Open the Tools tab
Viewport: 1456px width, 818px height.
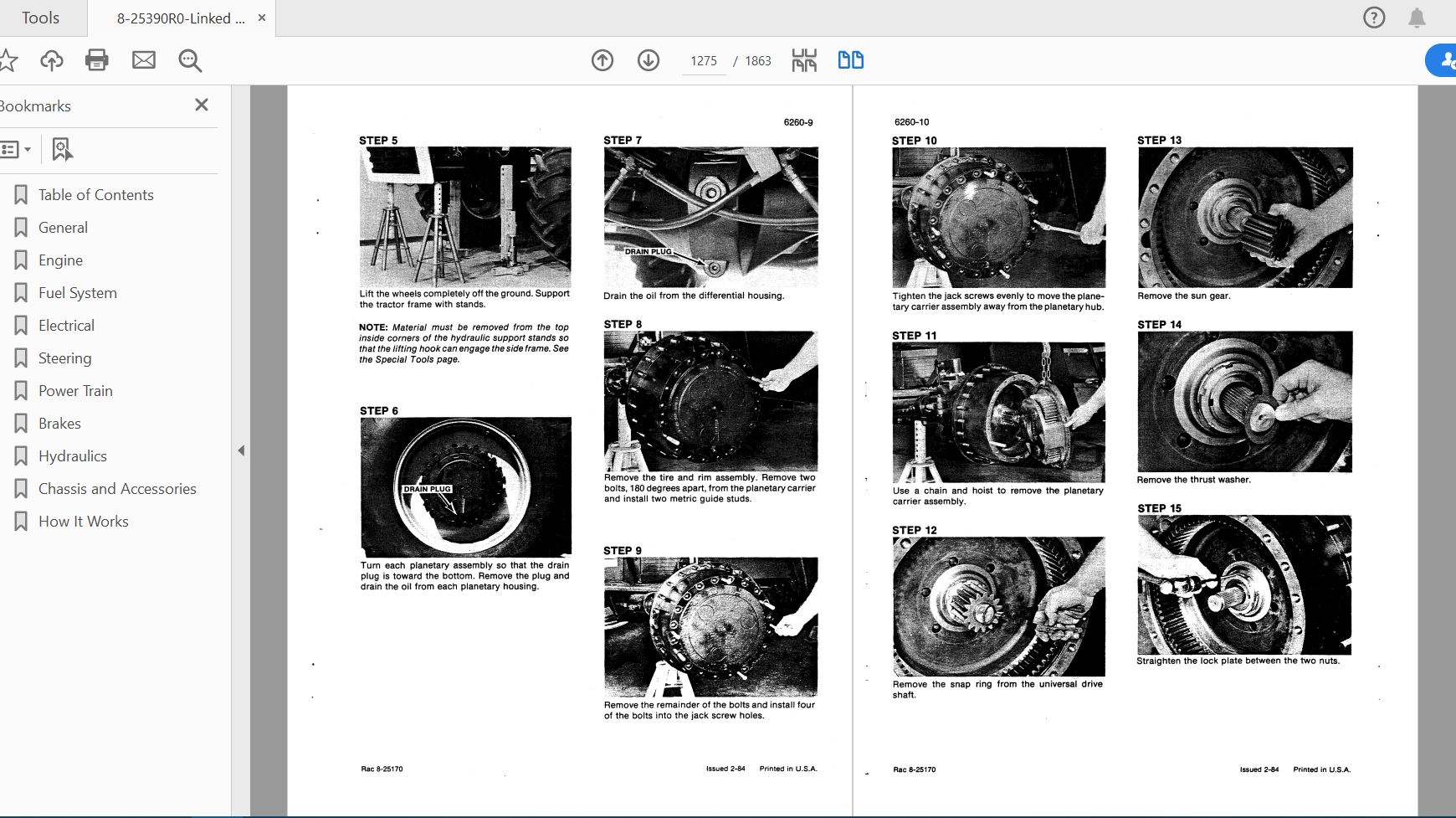[40, 18]
